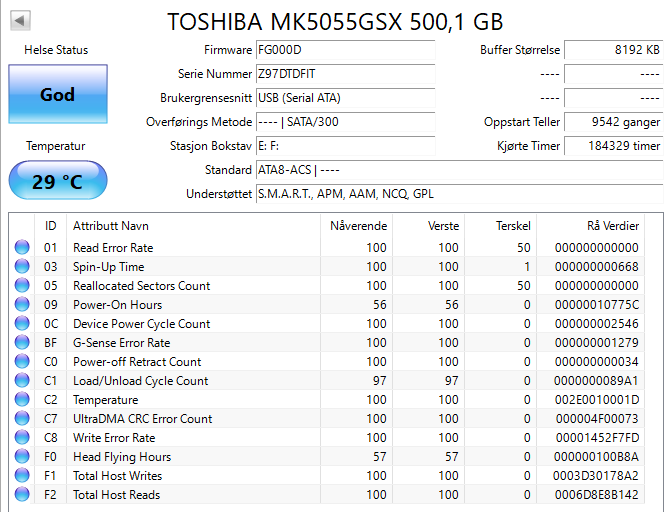Click status icon for Reallocated Sectors Count
Viewport: 668px width, 512px height.
click(x=22, y=285)
